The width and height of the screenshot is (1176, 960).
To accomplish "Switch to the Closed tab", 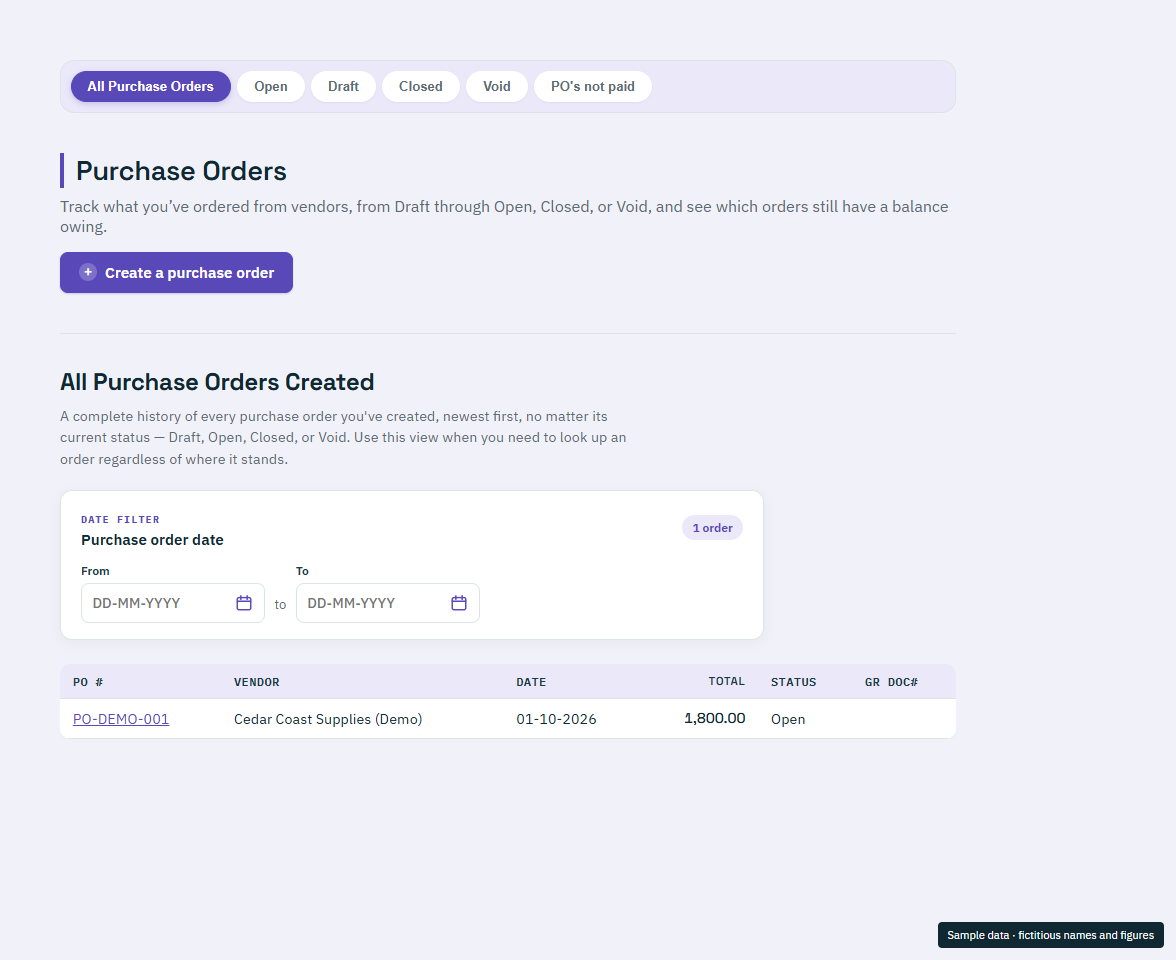I will pyautogui.click(x=421, y=86).
